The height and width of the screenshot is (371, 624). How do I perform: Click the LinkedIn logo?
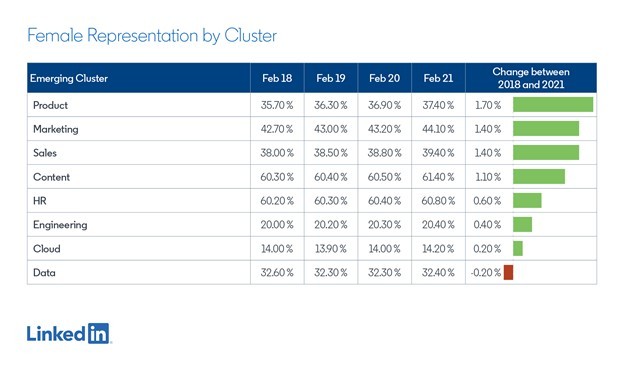(x=69, y=334)
